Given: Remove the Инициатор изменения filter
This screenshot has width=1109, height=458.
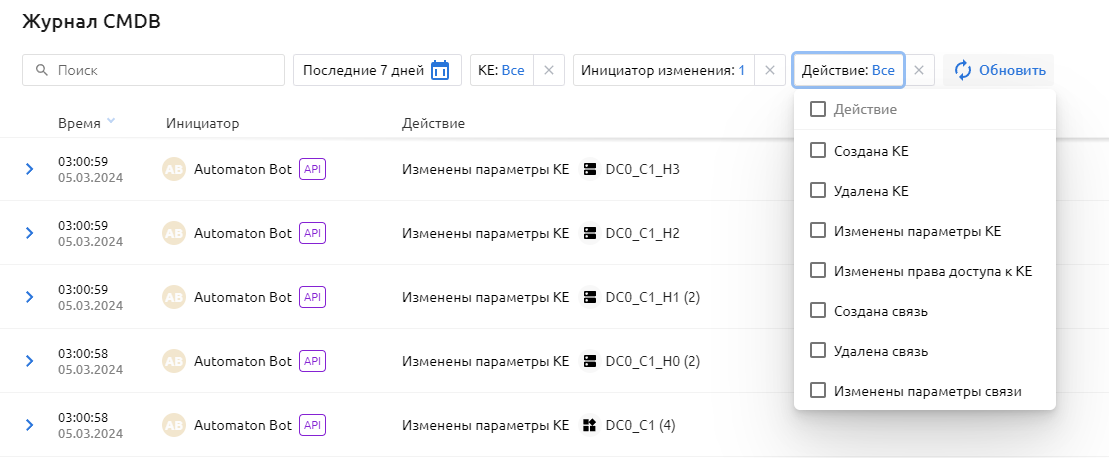Looking at the screenshot, I should (769, 70).
